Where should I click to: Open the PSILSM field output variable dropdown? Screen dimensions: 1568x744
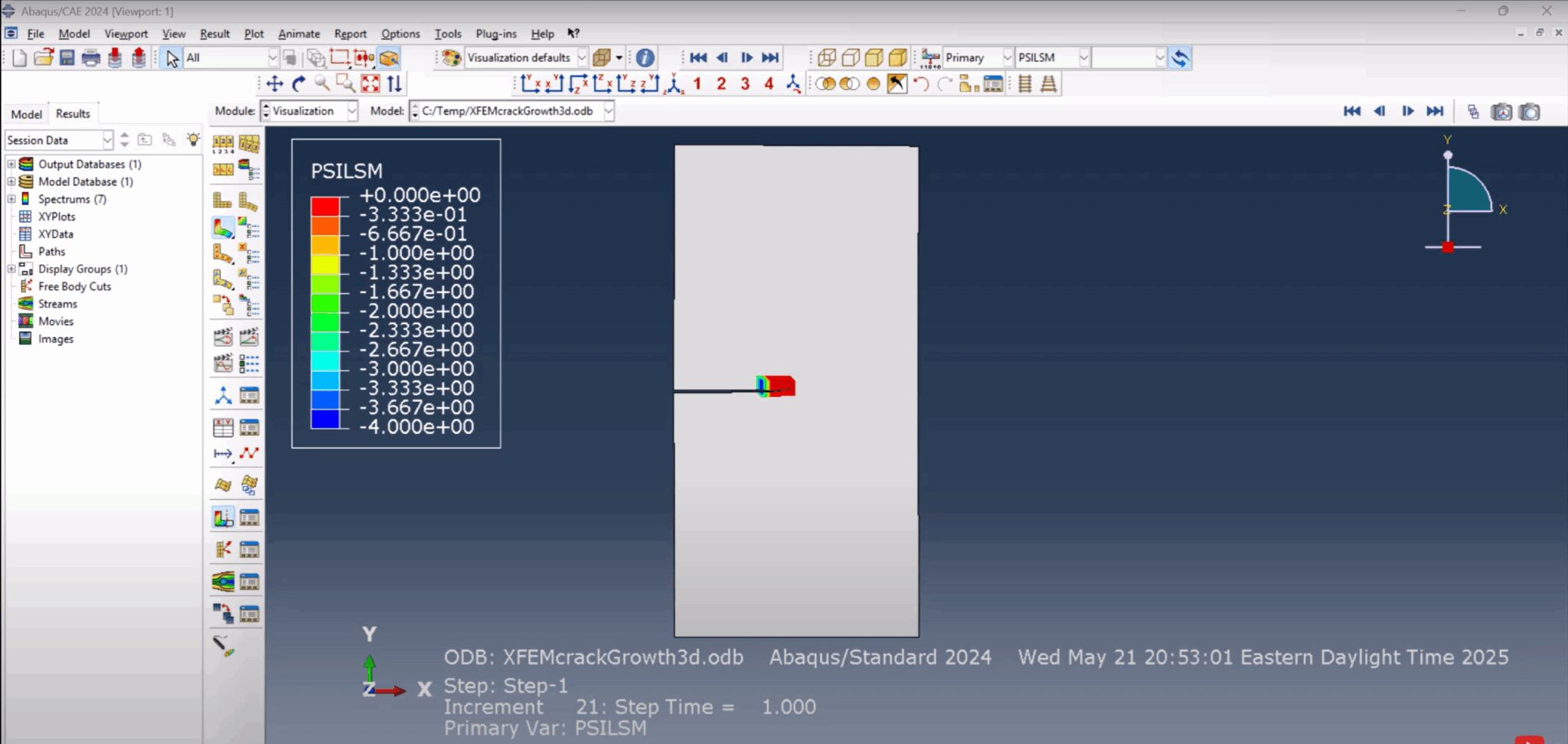[1085, 57]
